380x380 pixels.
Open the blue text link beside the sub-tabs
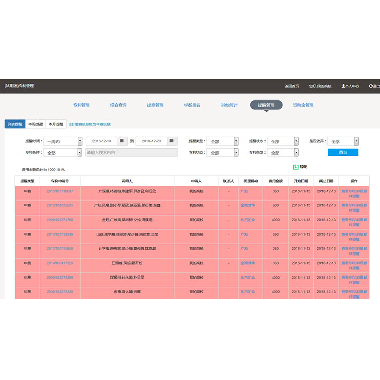pyautogui.click(x=90, y=124)
